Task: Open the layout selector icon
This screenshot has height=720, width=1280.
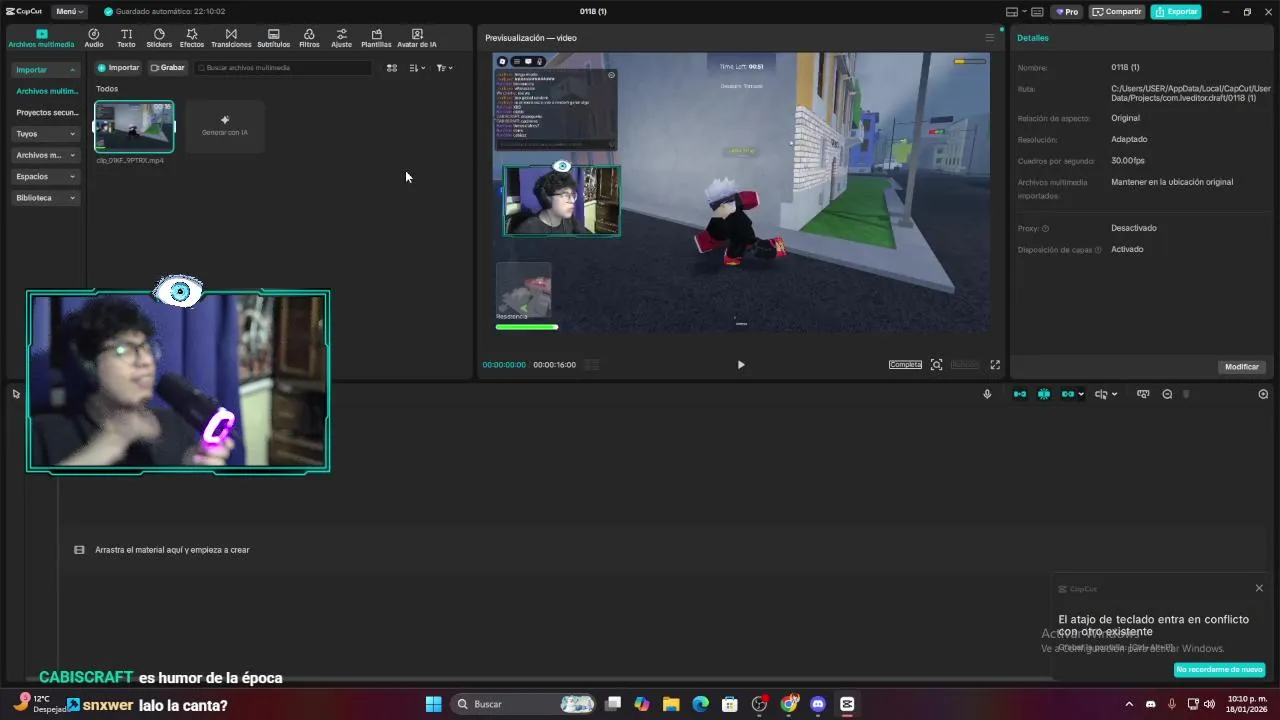Action: pyautogui.click(x=1013, y=12)
